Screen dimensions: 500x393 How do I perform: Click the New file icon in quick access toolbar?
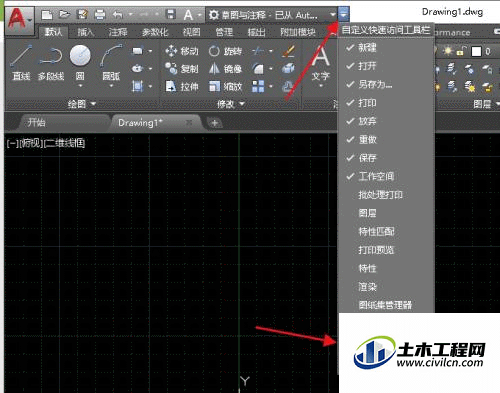[47, 15]
